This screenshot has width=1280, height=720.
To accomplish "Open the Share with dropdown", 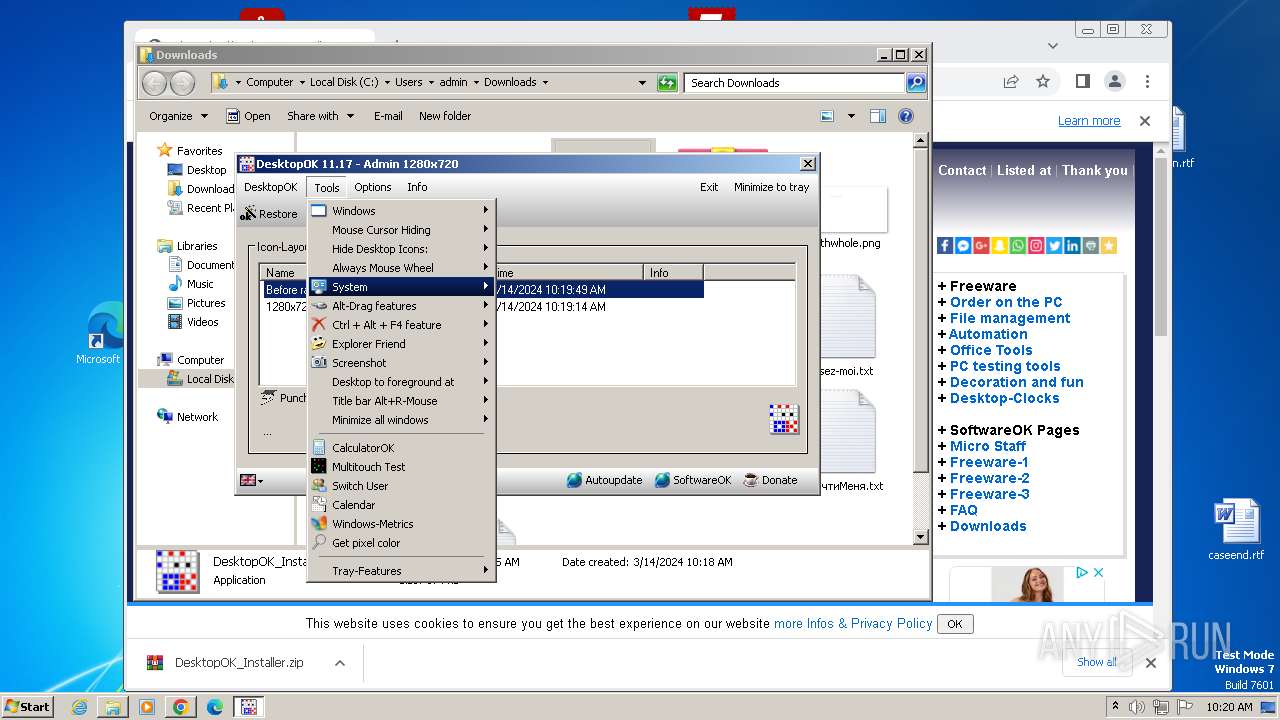I will [x=320, y=116].
